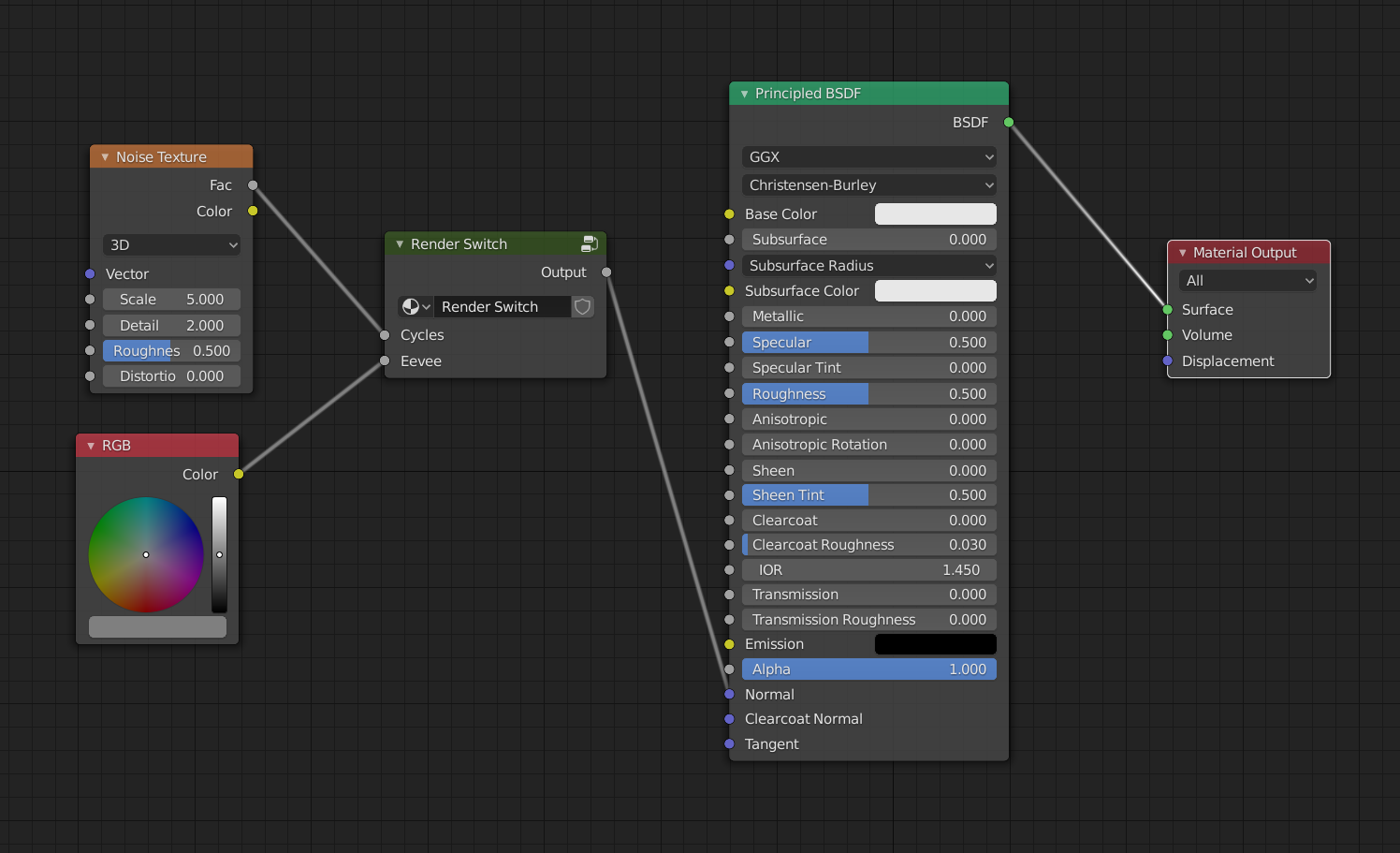Click the Clearcoat Roughness slider

(x=869, y=545)
